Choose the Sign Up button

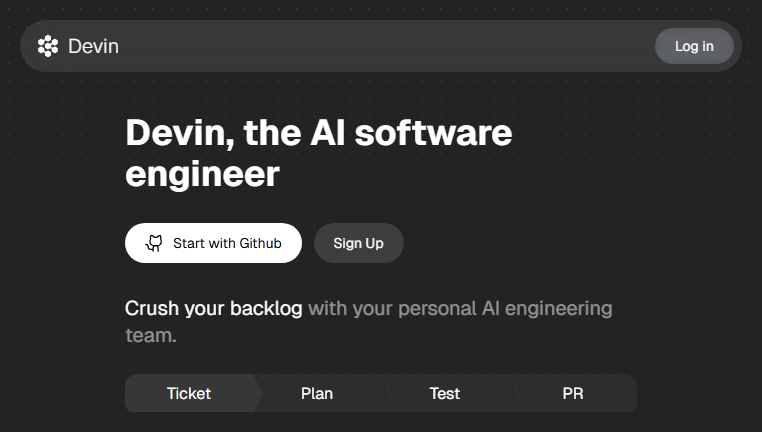pos(359,243)
